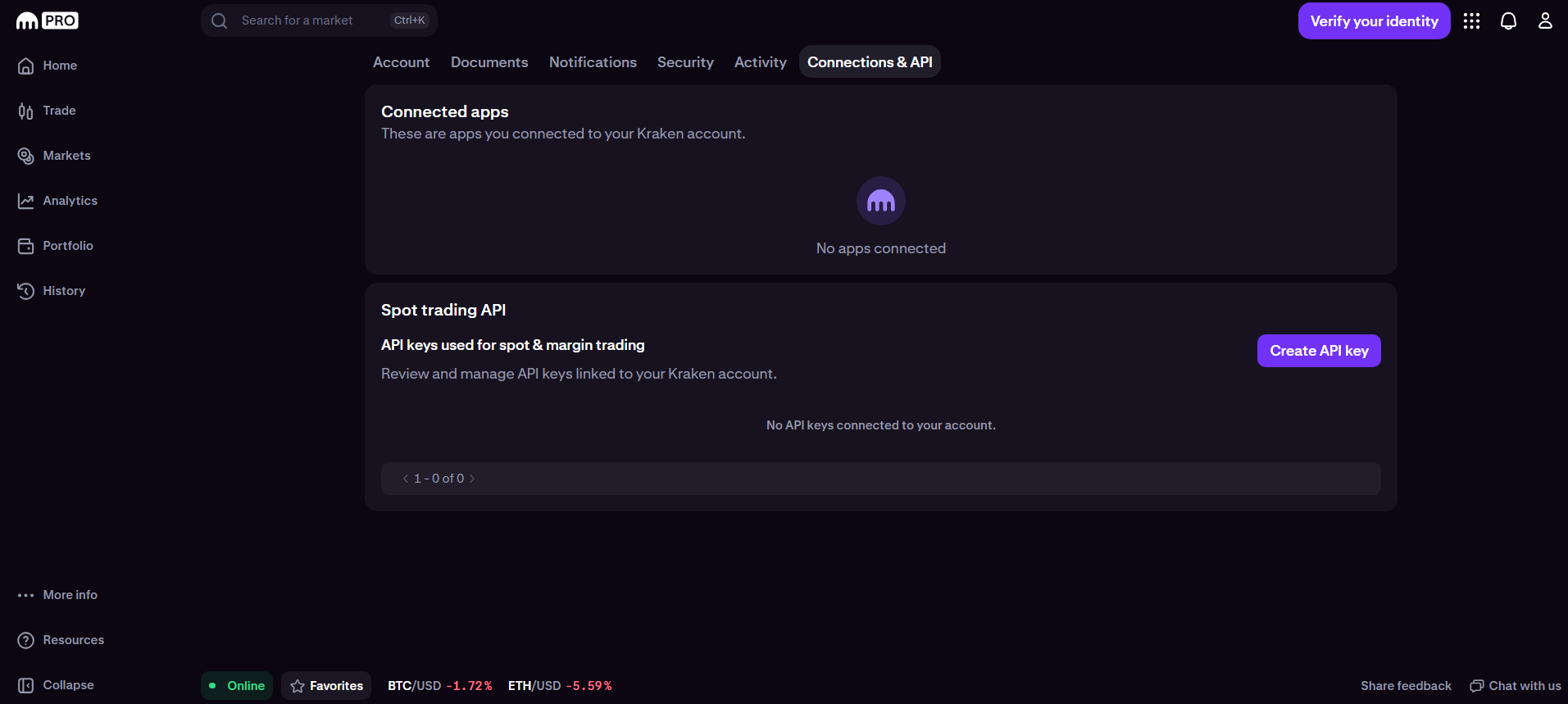Click the Kraken Pro logo

coord(48,20)
